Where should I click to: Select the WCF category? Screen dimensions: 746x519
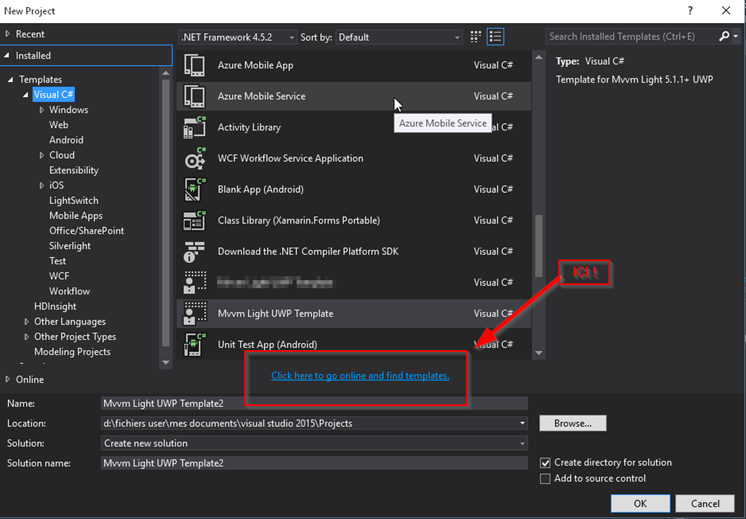pyautogui.click(x=59, y=276)
